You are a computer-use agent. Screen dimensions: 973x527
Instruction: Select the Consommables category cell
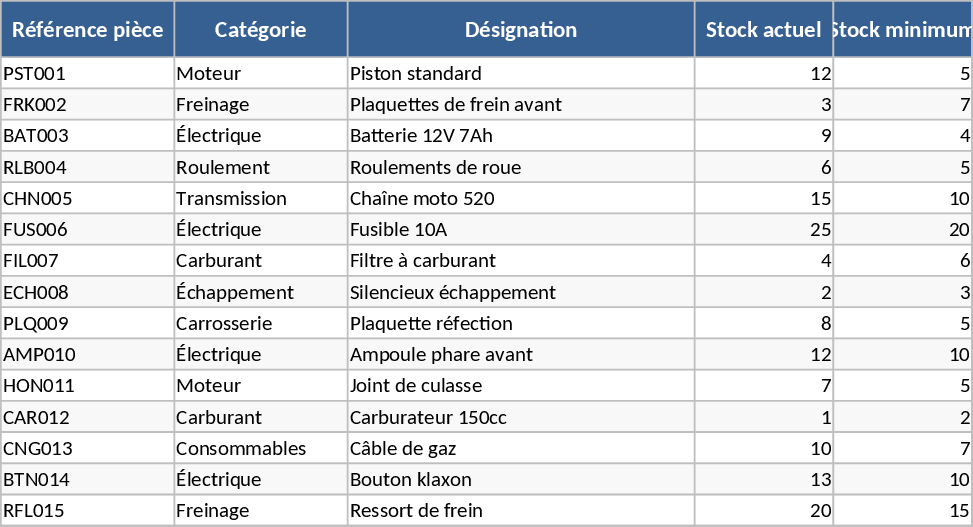tap(260, 449)
